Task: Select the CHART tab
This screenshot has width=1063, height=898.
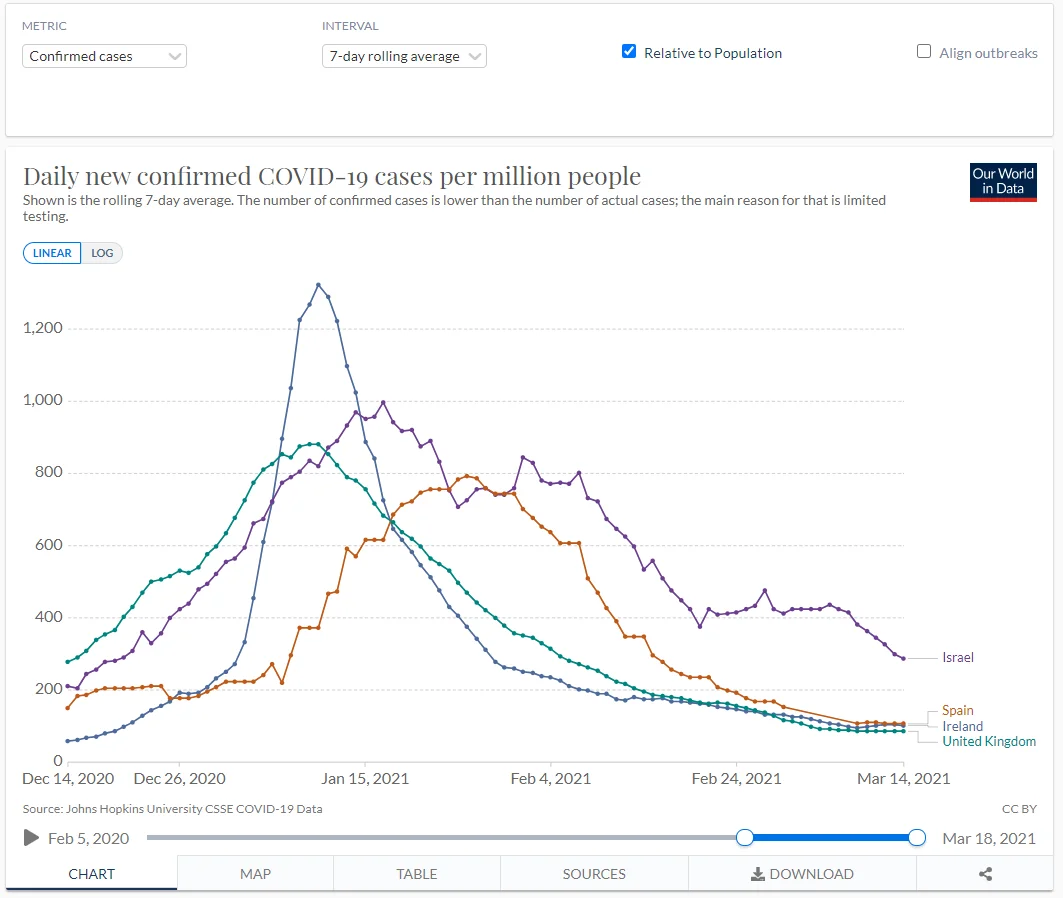Action: [91, 874]
